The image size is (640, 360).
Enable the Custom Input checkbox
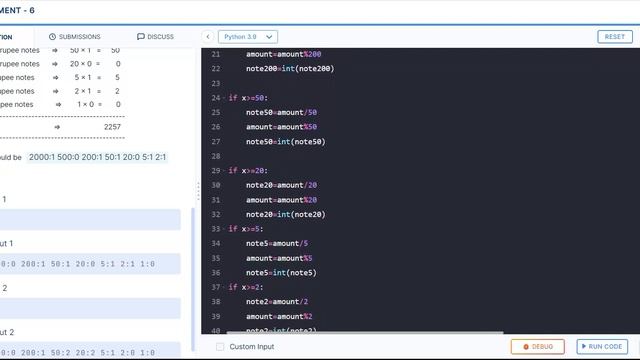click(x=220, y=347)
